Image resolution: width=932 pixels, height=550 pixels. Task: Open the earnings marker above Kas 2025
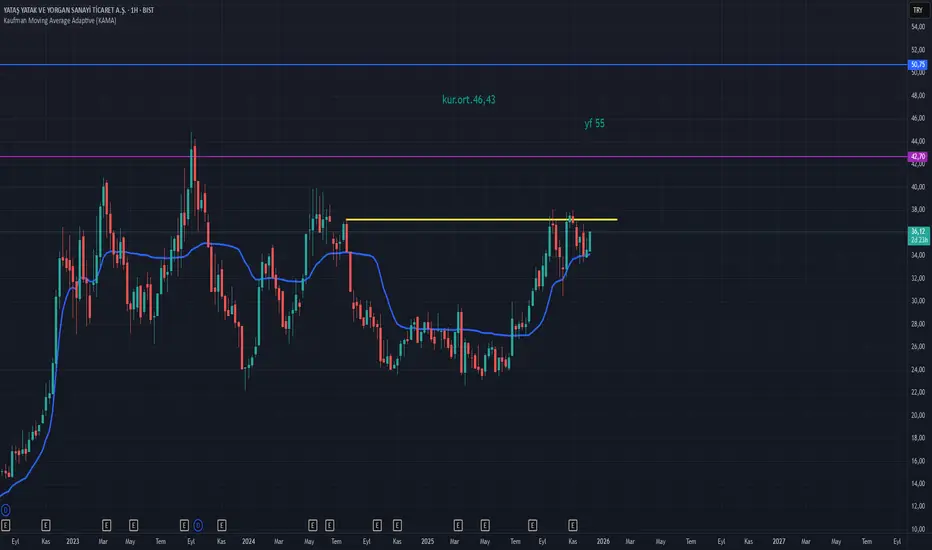pos(572,525)
